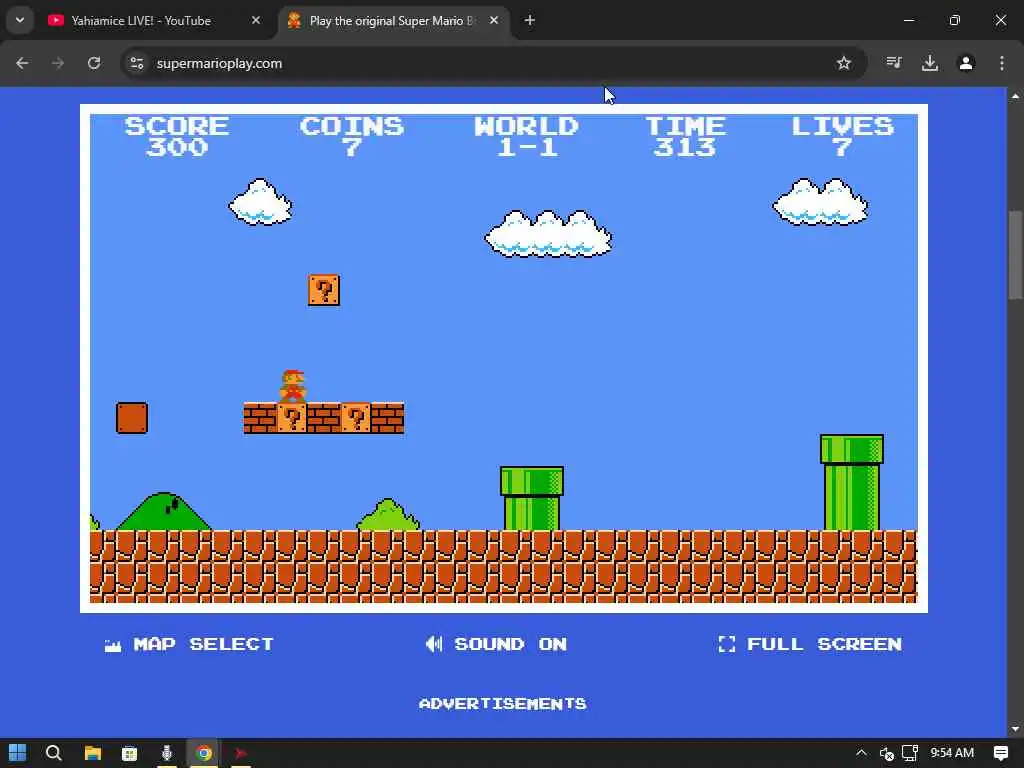Click the used empty brown block
This screenshot has height=768, width=1024.
[x=132, y=418]
